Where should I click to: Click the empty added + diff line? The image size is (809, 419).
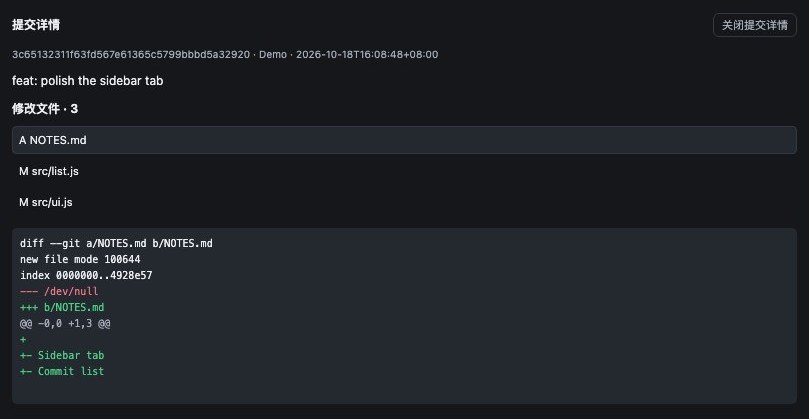(x=23, y=339)
